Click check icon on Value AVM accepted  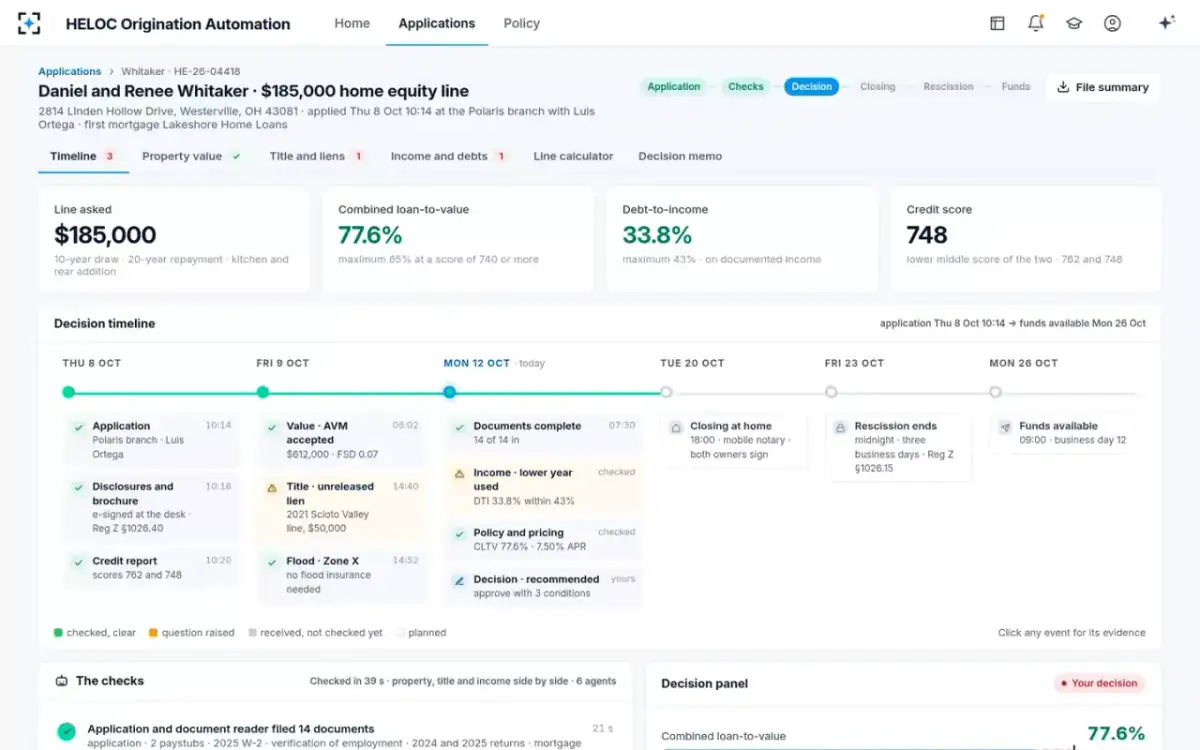pyautogui.click(x=272, y=427)
